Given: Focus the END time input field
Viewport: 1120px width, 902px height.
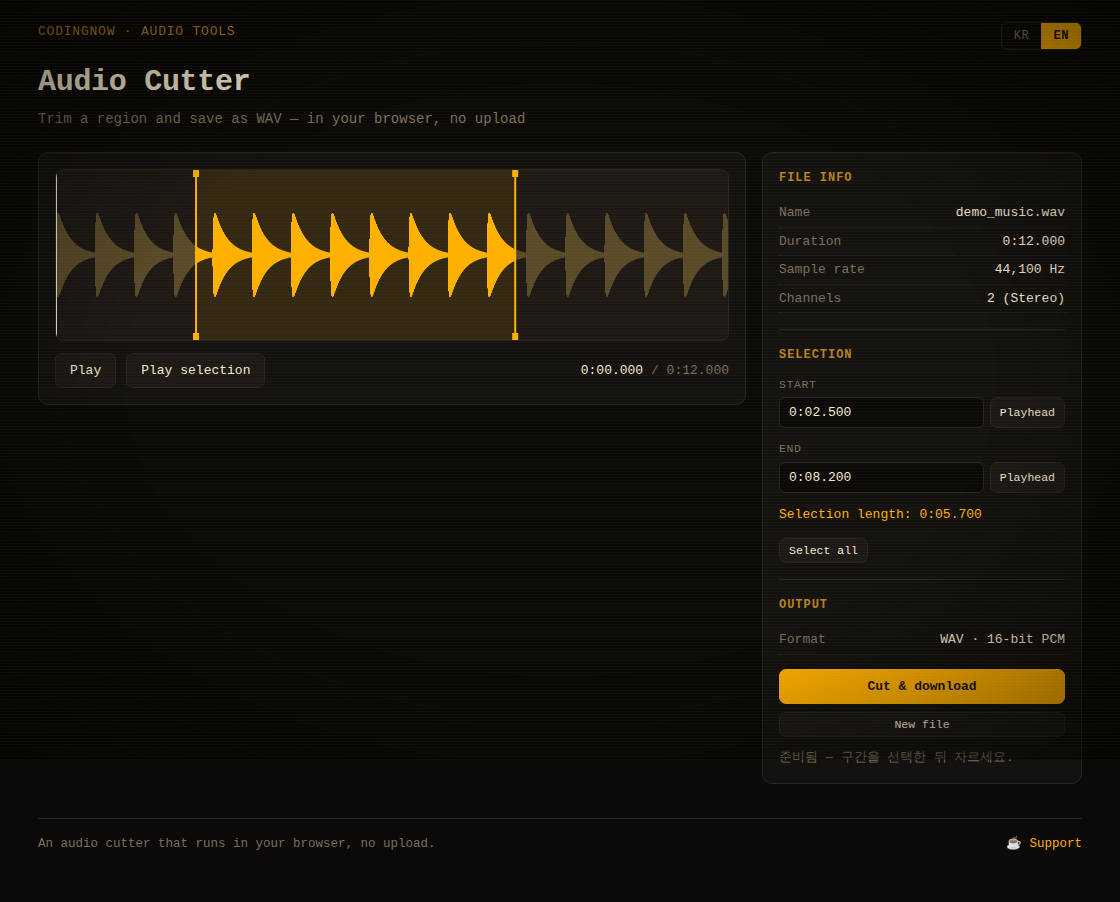Looking at the screenshot, I should (881, 477).
